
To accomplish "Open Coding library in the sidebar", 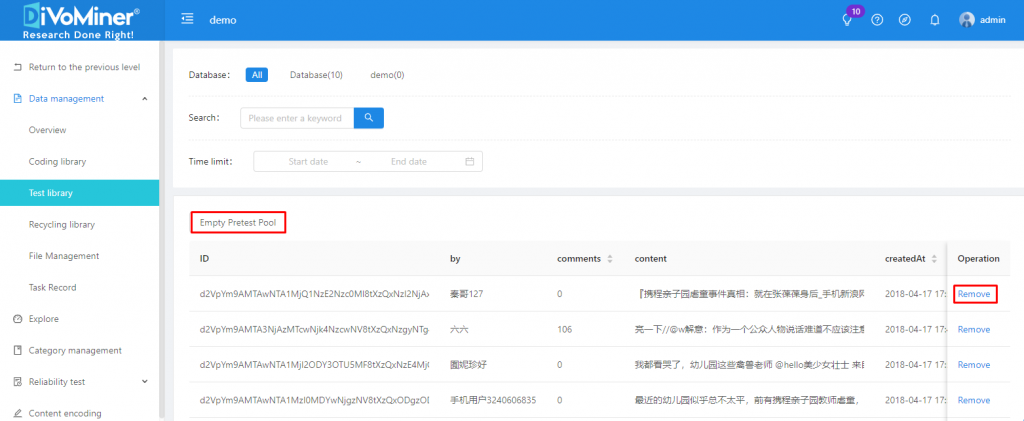I will pyautogui.click(x=57, y=162).
